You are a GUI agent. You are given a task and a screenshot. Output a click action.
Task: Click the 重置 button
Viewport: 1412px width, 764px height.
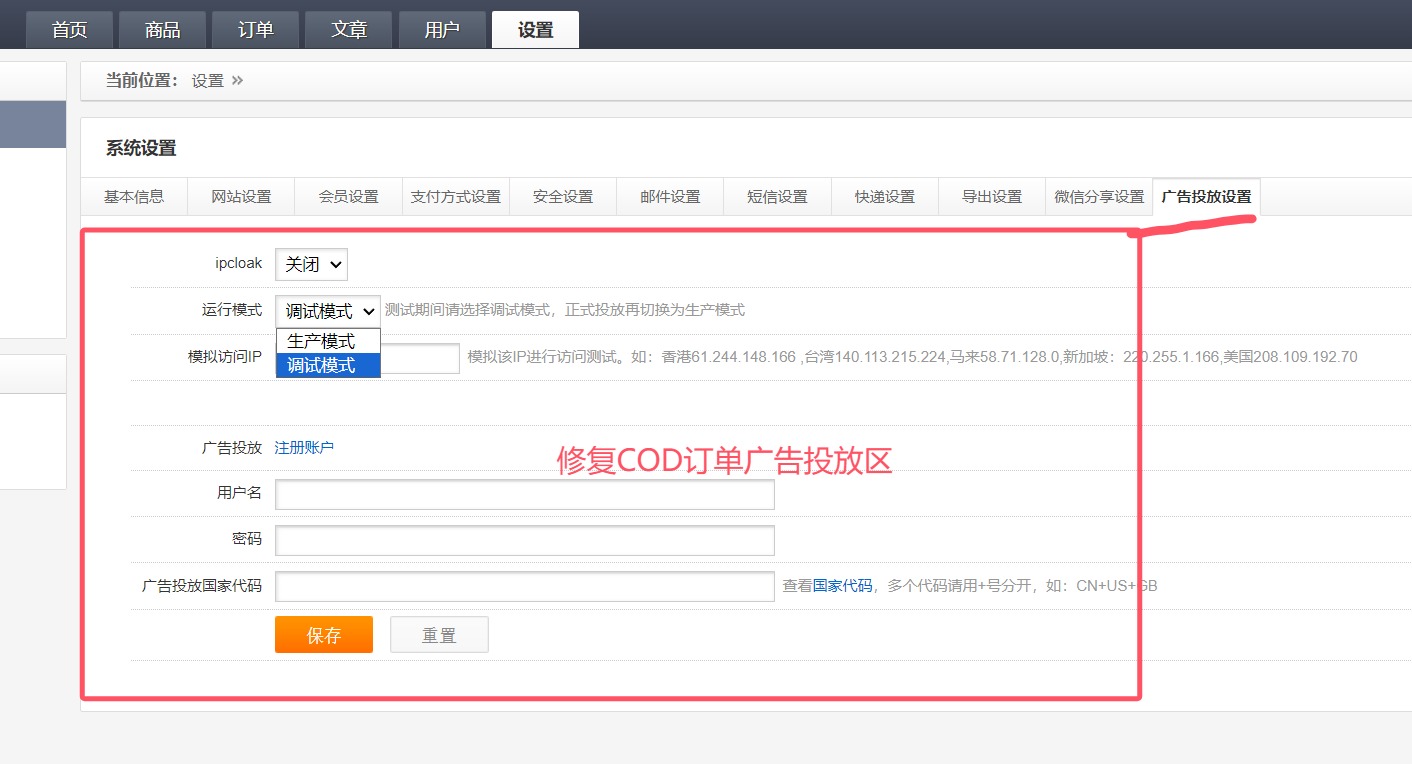(439, 635)
